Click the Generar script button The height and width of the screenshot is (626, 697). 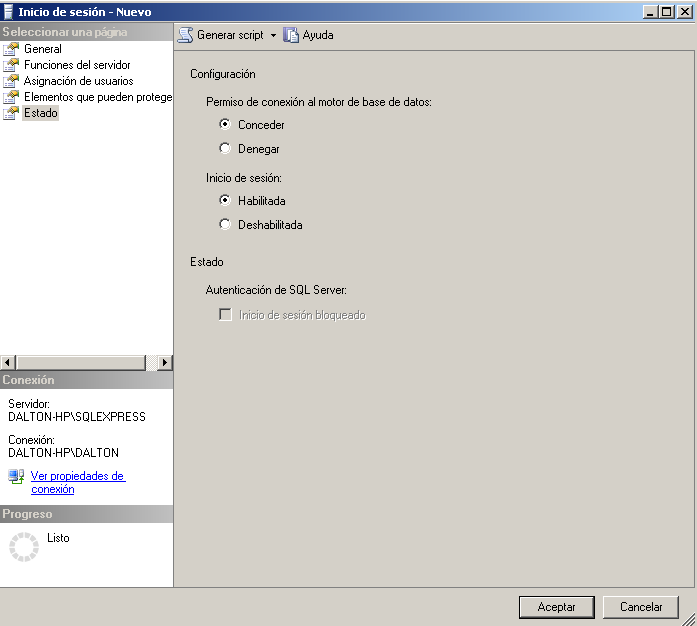(x=222, y=35)
